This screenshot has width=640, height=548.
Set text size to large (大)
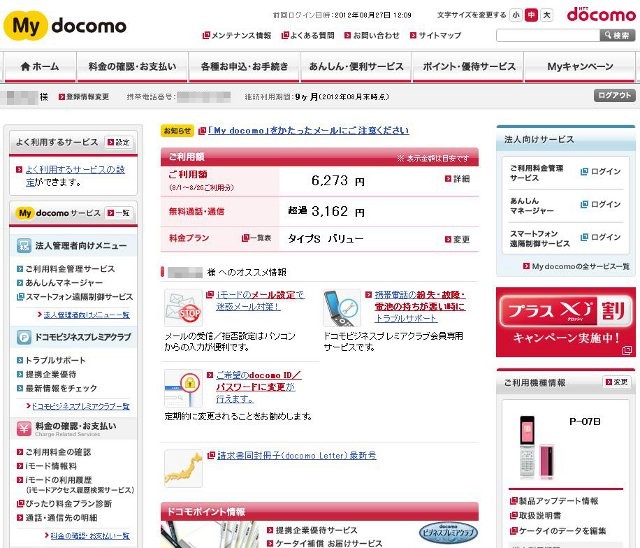coord(547,16)
